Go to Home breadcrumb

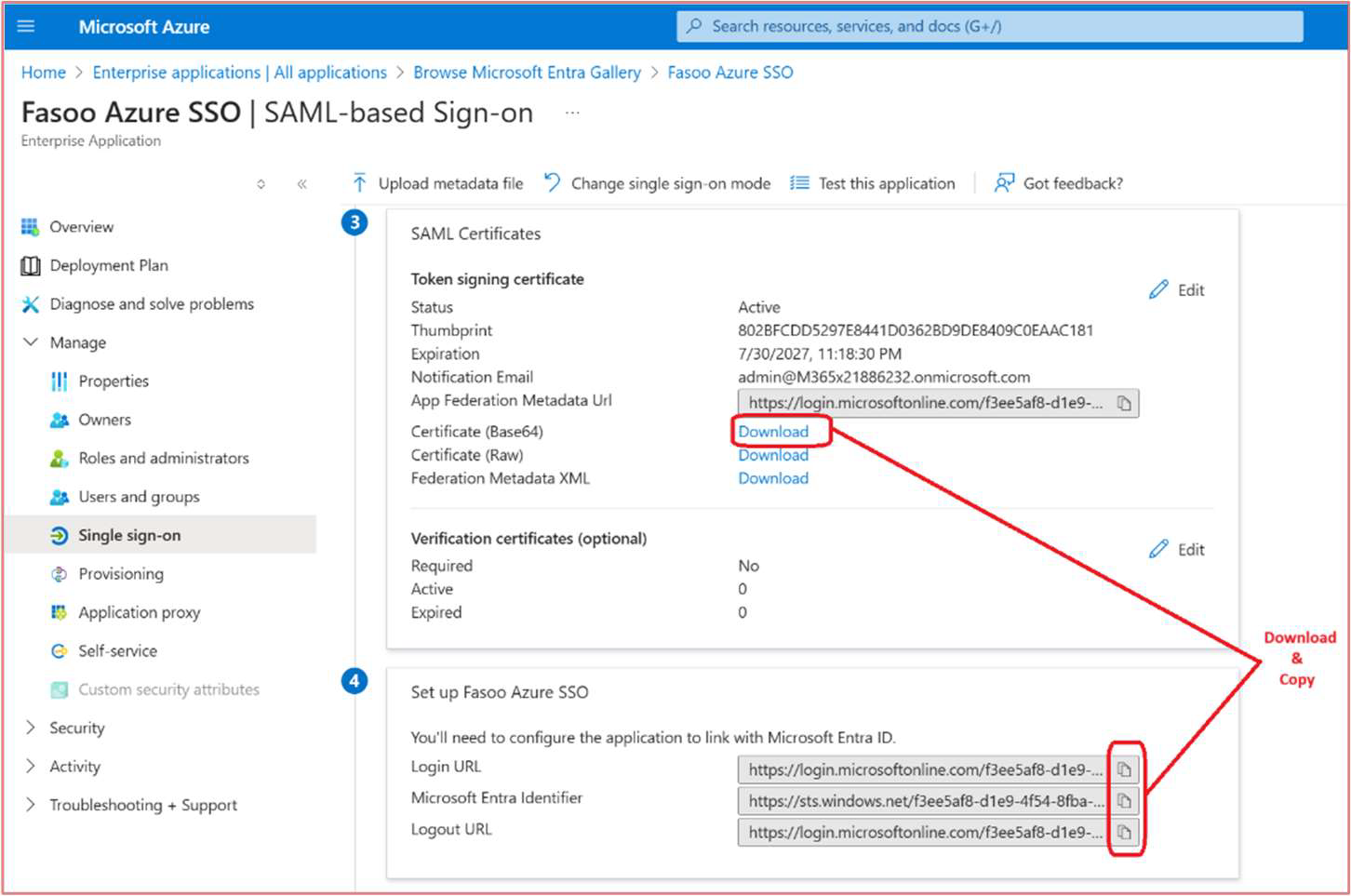tap(44, 73)
